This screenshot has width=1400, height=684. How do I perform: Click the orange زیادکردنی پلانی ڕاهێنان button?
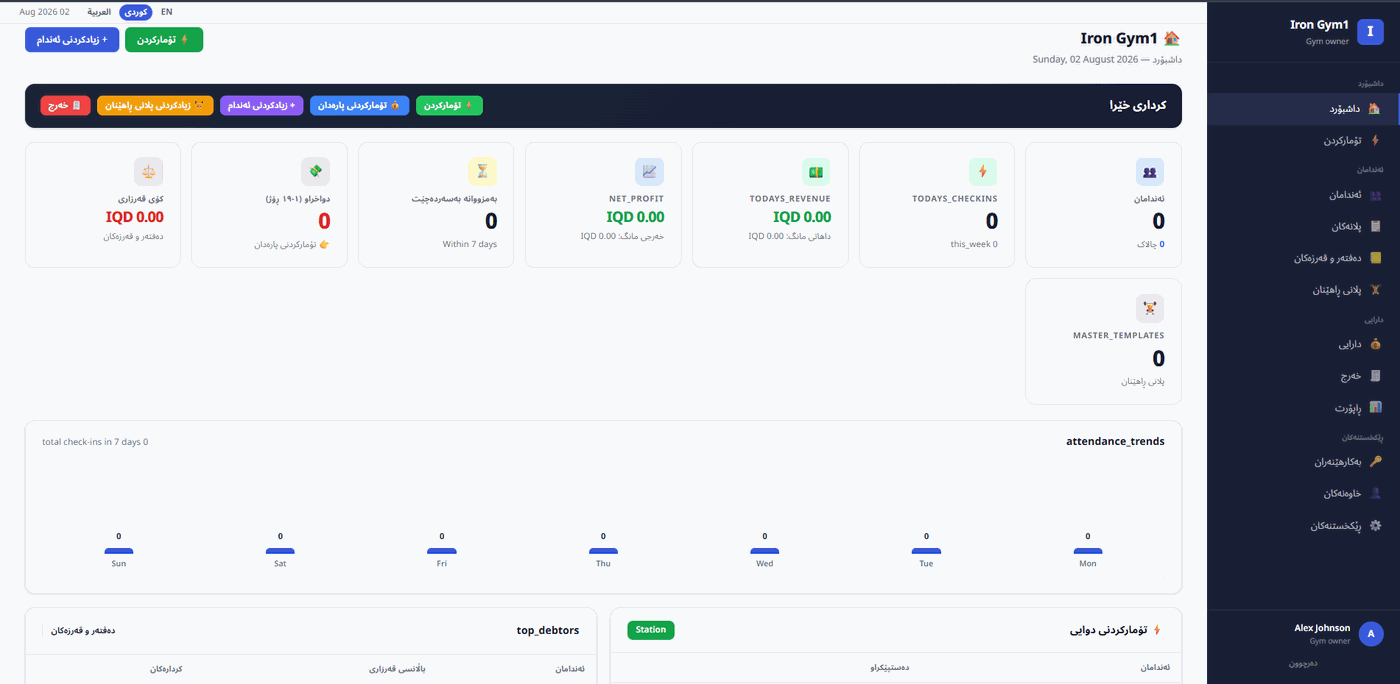click(x=155, y=105)
